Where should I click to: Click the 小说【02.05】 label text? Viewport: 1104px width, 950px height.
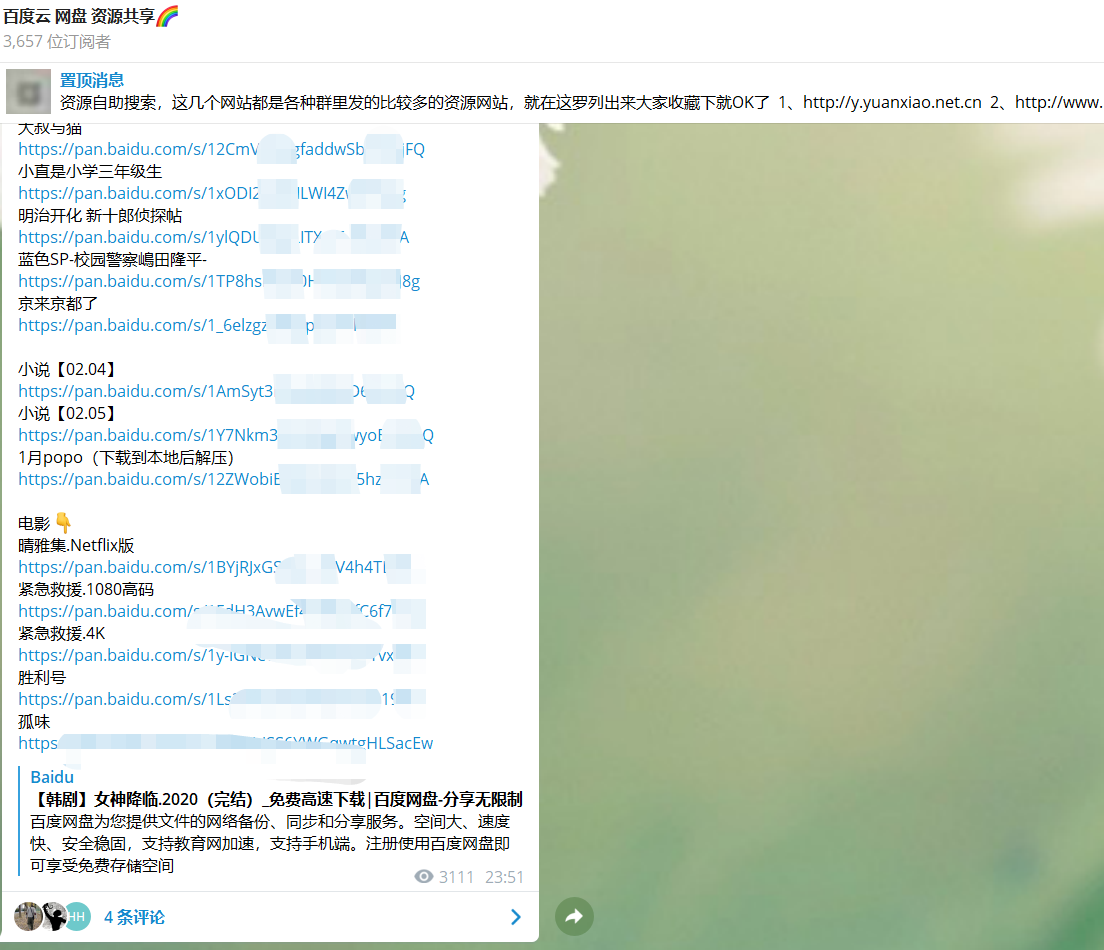point(67,413)
